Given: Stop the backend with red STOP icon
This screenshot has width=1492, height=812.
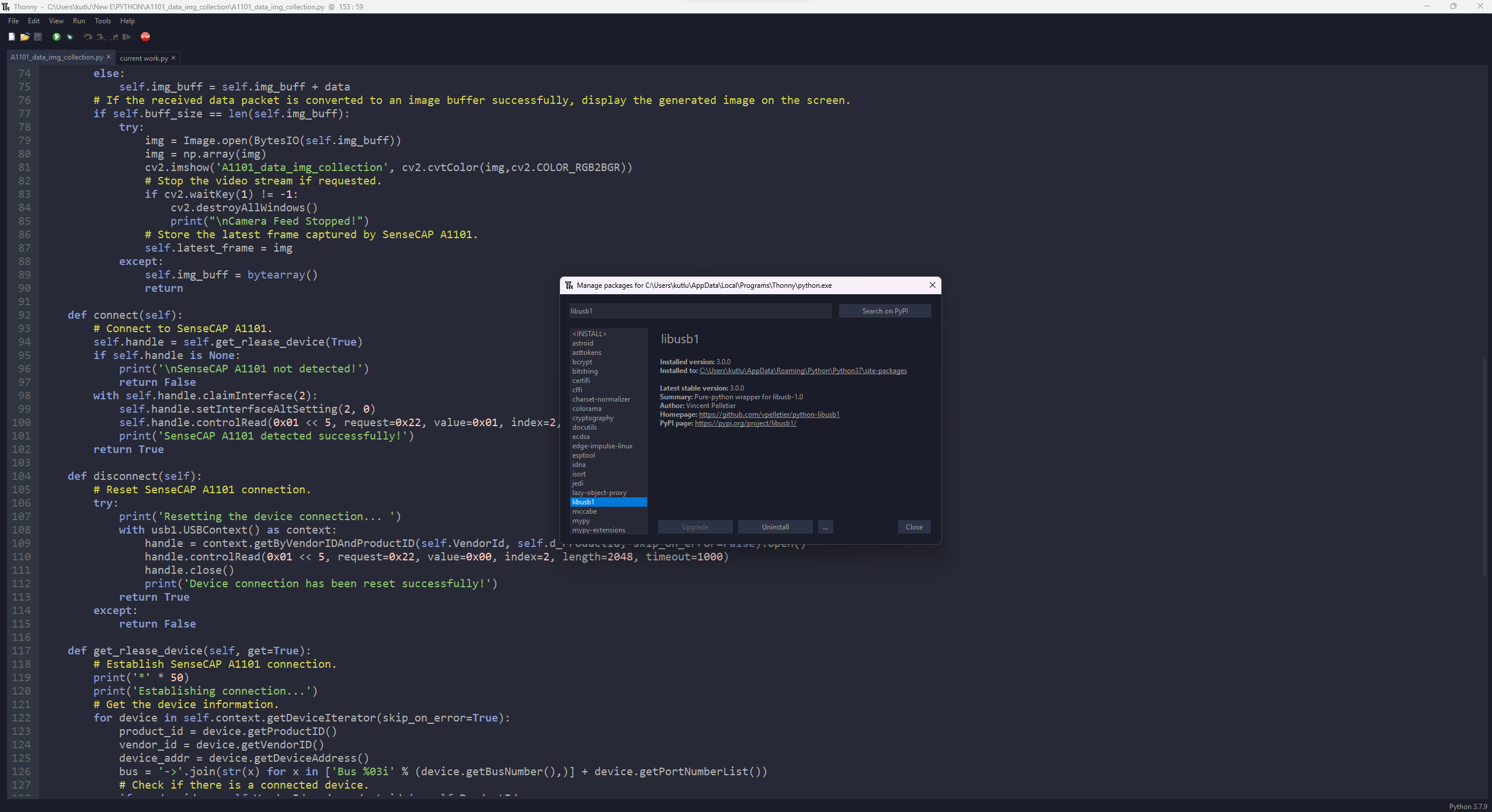Looking at the screenshot, I should tap(145, 37).
